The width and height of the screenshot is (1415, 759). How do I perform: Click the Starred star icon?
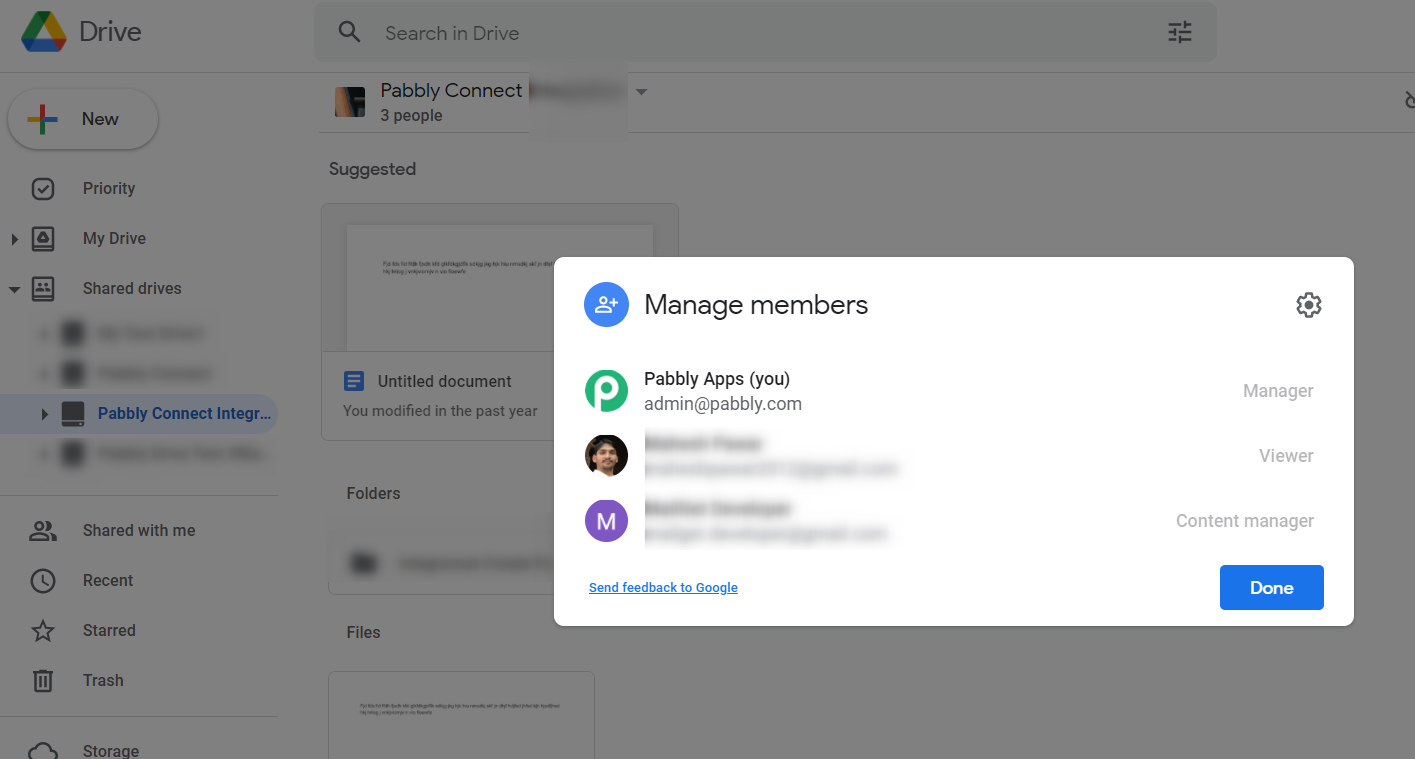[x=43, y=631]
